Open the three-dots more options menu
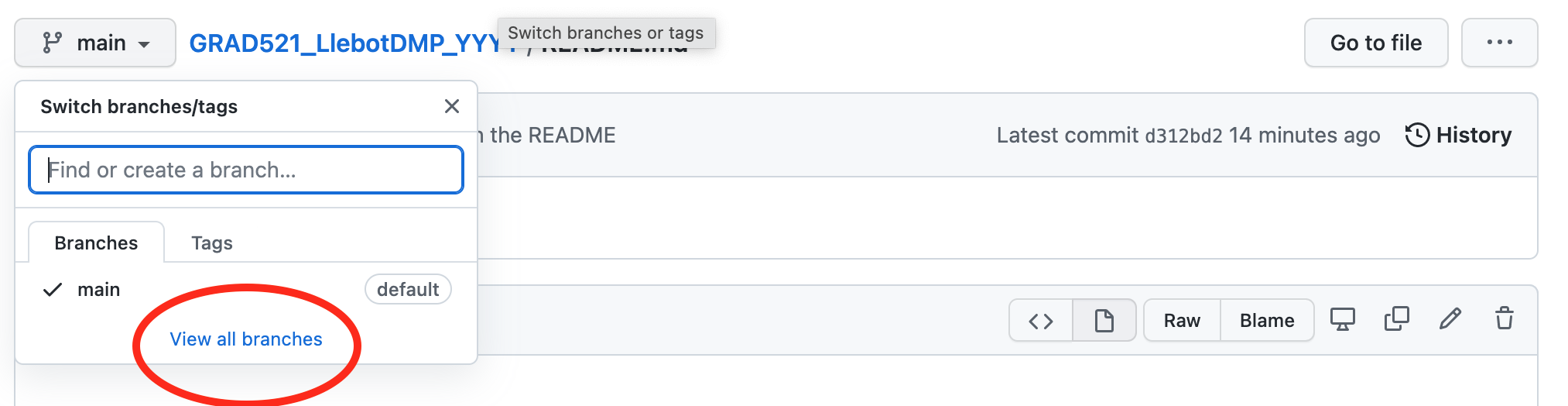 1499,43
